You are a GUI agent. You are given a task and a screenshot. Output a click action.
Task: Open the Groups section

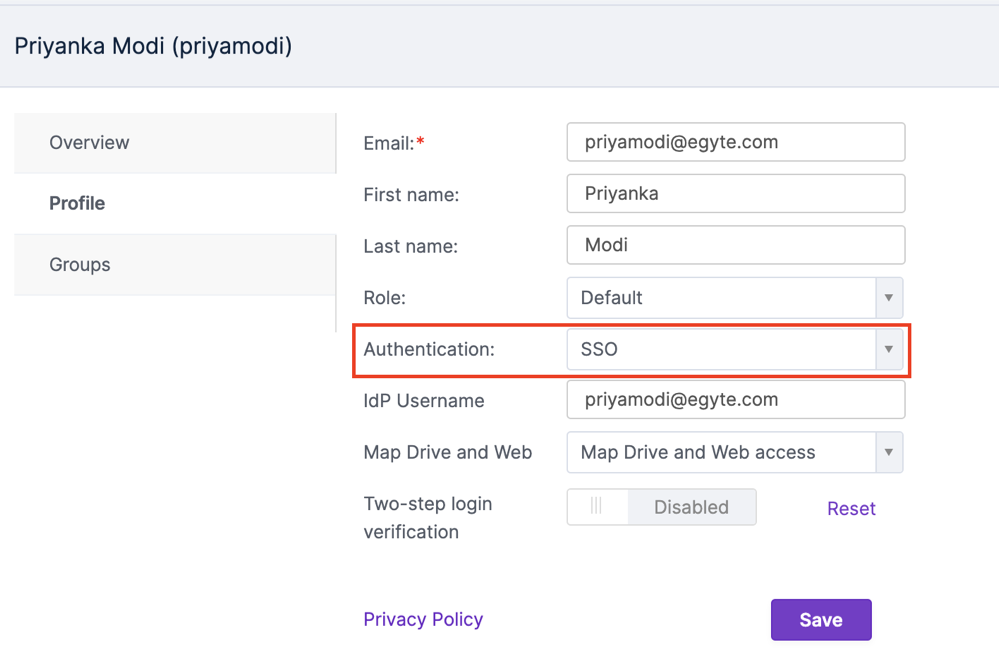[79, 264]
